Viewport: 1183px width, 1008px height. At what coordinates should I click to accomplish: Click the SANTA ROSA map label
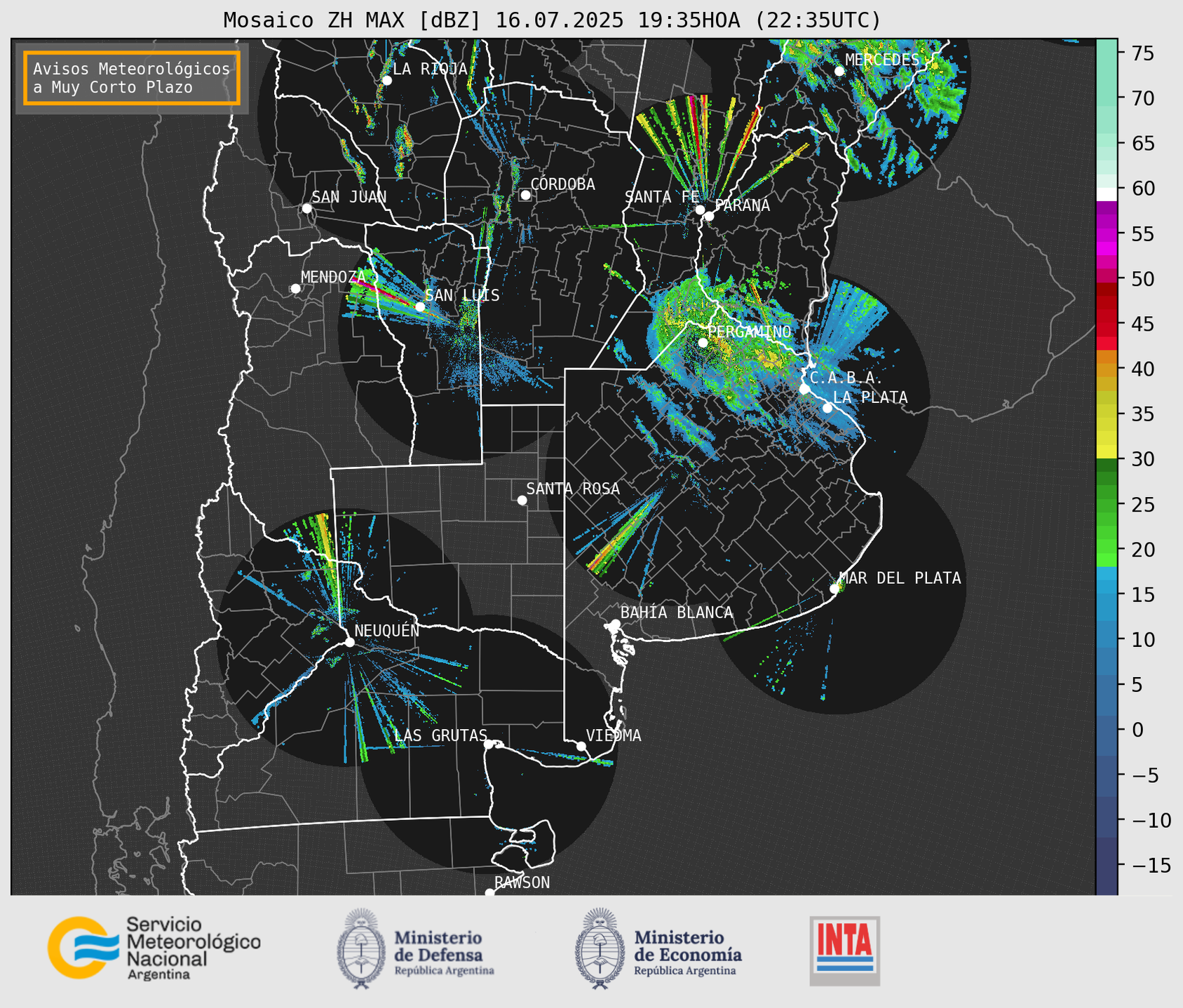pos(573,489)
